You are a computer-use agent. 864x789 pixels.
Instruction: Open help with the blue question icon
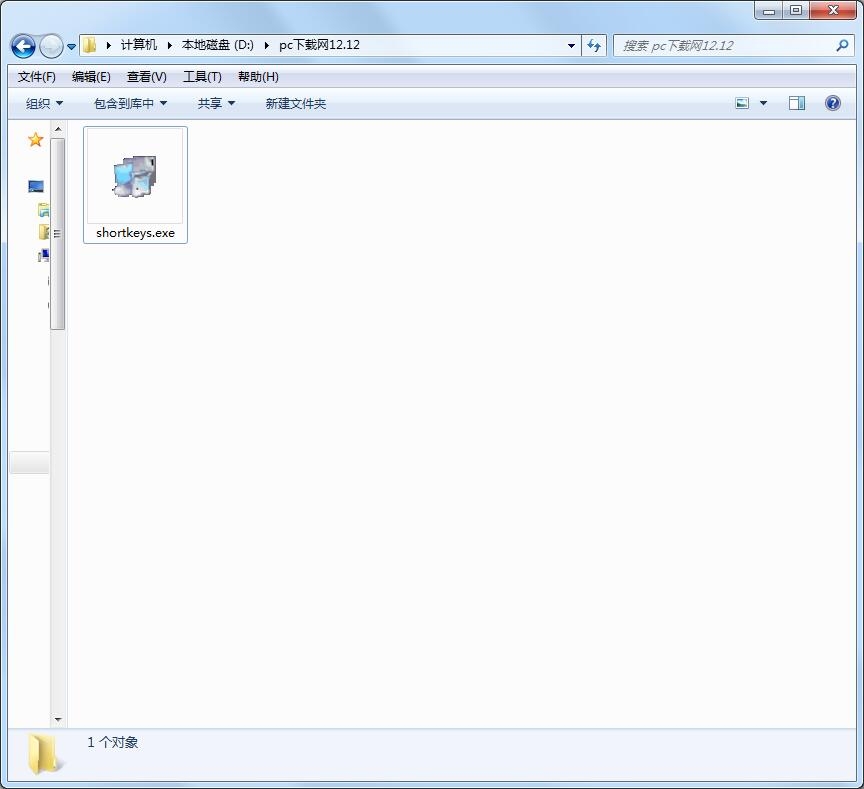(x=833, y=102)
